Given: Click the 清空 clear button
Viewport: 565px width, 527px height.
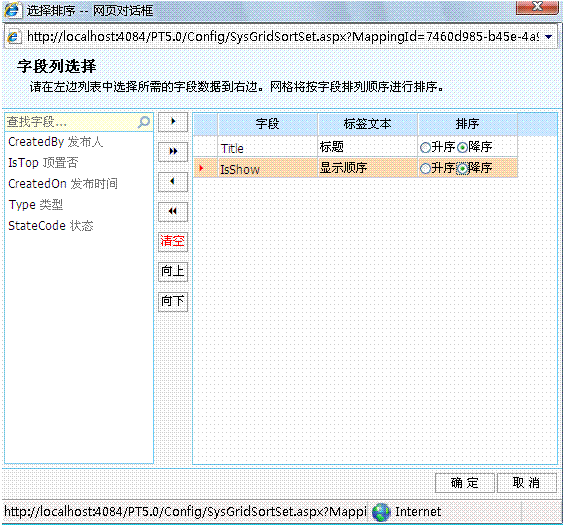Looking at the screenshot, I should [173, 241].
